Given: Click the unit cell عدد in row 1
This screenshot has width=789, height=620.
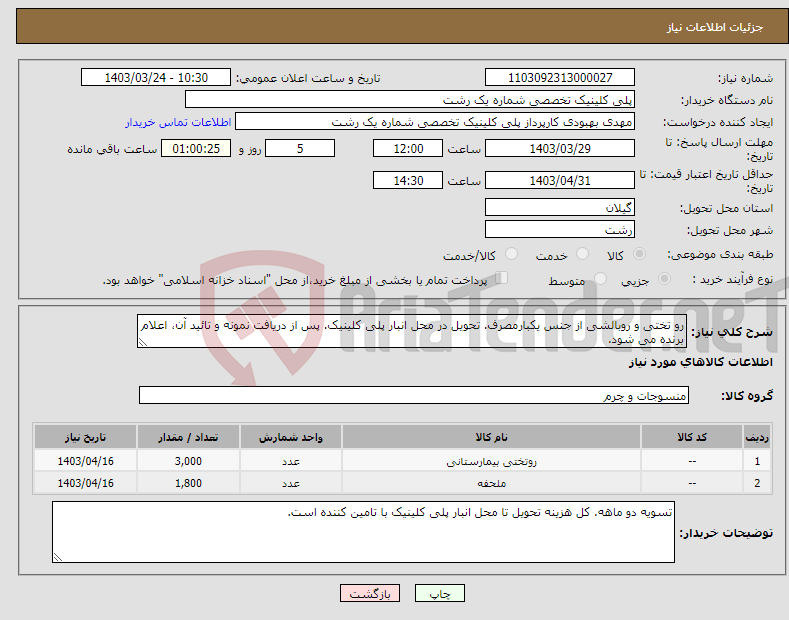Looking at the screenshot, I should tap(291, 461).
